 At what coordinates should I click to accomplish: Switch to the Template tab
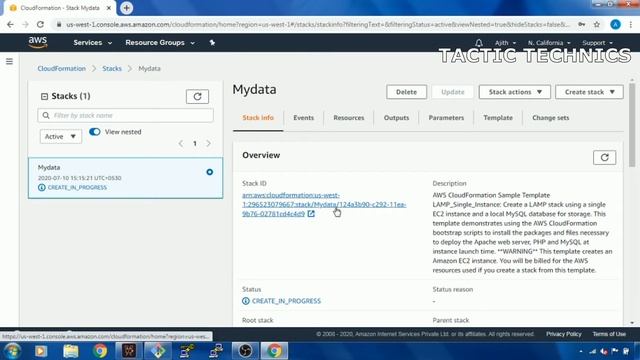pyautogui.click(x=498, y=118)
